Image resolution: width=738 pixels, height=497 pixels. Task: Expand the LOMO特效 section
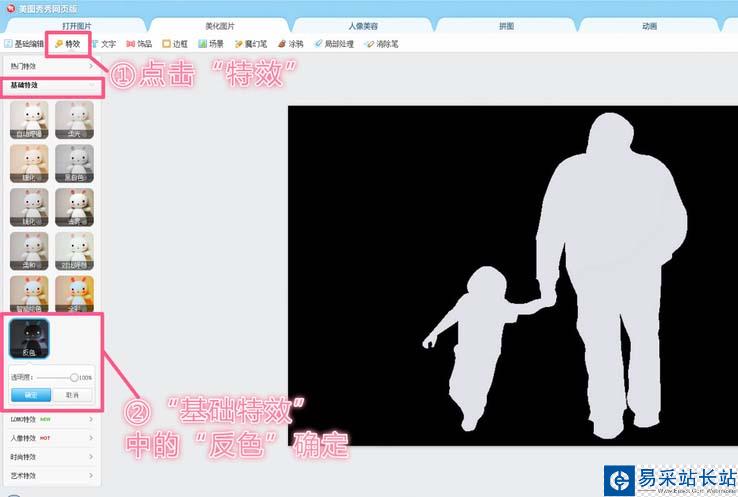pos(51,419)
